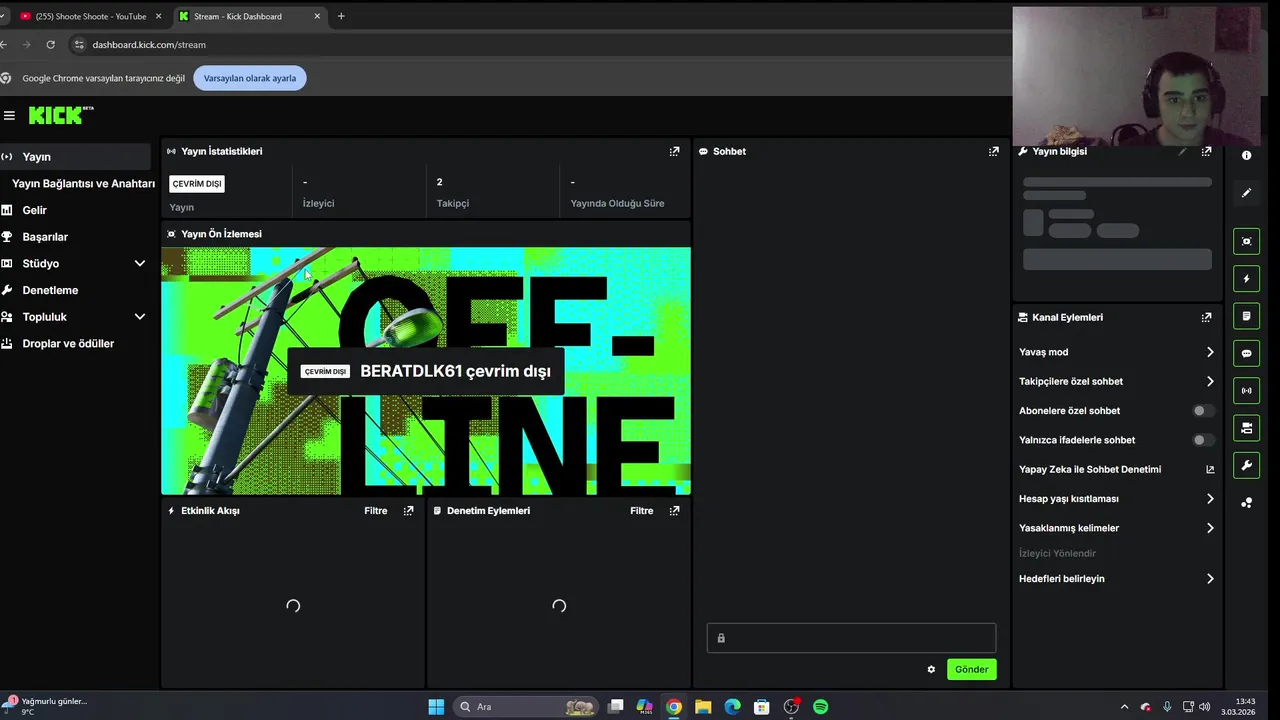Open the Windows Start menu
1280x720 pixels.
436,707
